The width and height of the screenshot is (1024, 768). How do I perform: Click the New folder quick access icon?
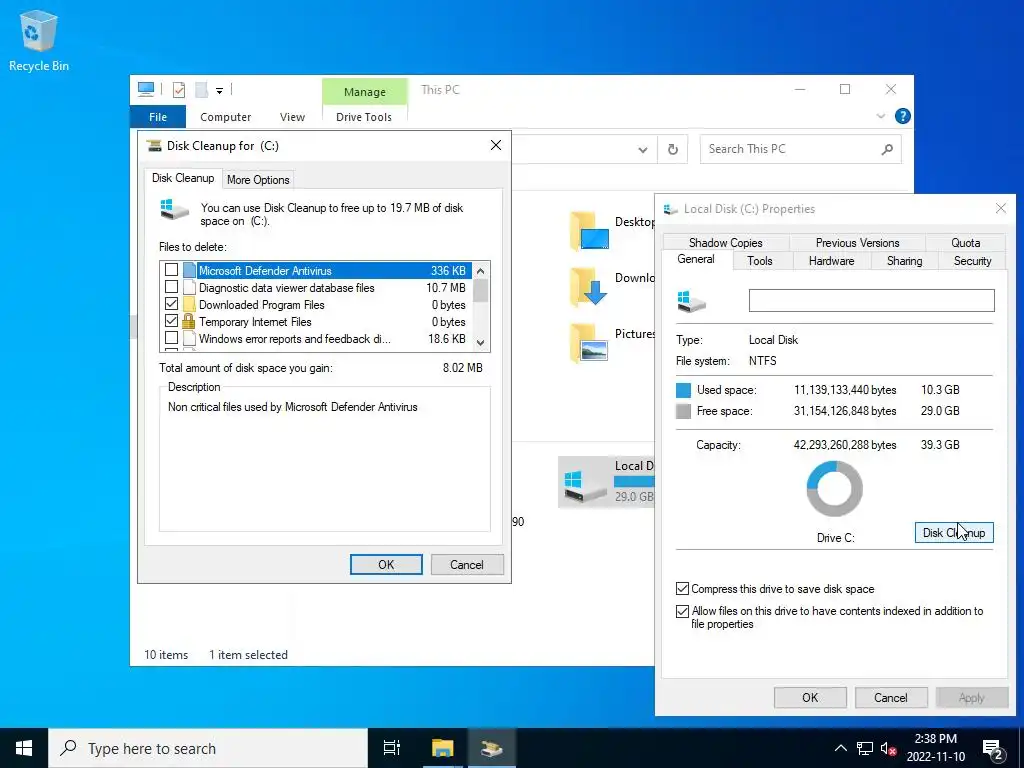click(201, 89)
